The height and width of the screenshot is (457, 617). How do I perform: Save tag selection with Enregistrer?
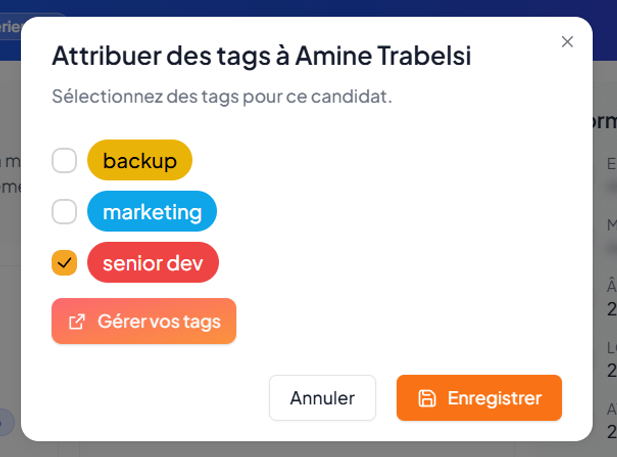click(479, 398)
